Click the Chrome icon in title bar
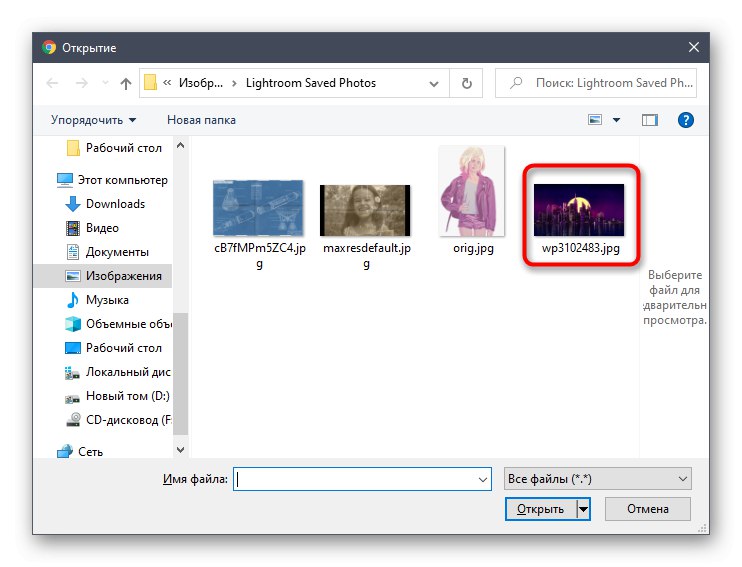 coord(49,47)
